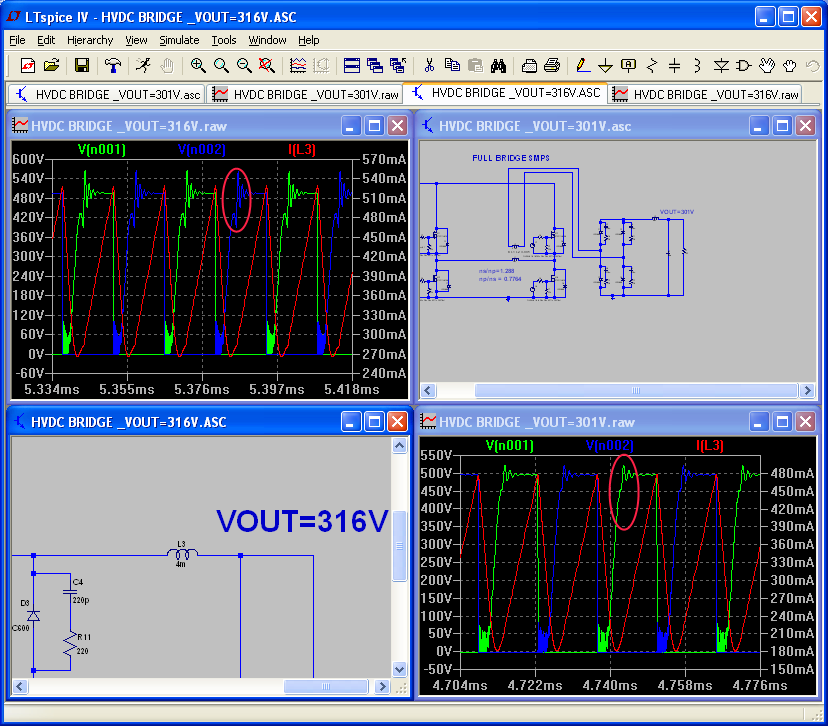Viewport: 828px width, 726px height.
Task: Click V(n002) trace label in 316V.raw plot
Action: 202,149
